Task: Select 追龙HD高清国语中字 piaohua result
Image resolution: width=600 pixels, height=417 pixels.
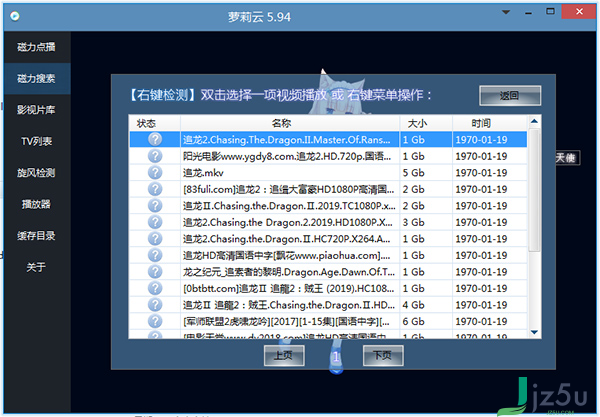Action: [x=328, y=255]
